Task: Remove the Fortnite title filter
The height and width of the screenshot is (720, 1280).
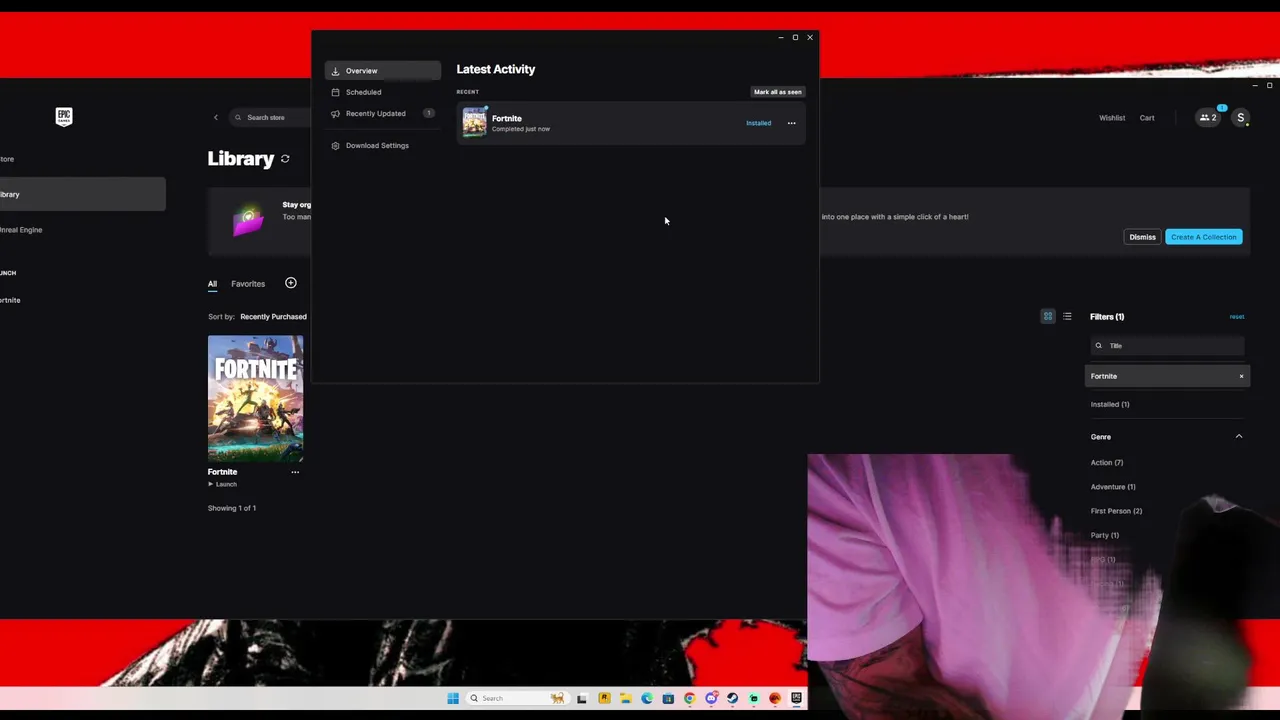Action: [1242, 376]
